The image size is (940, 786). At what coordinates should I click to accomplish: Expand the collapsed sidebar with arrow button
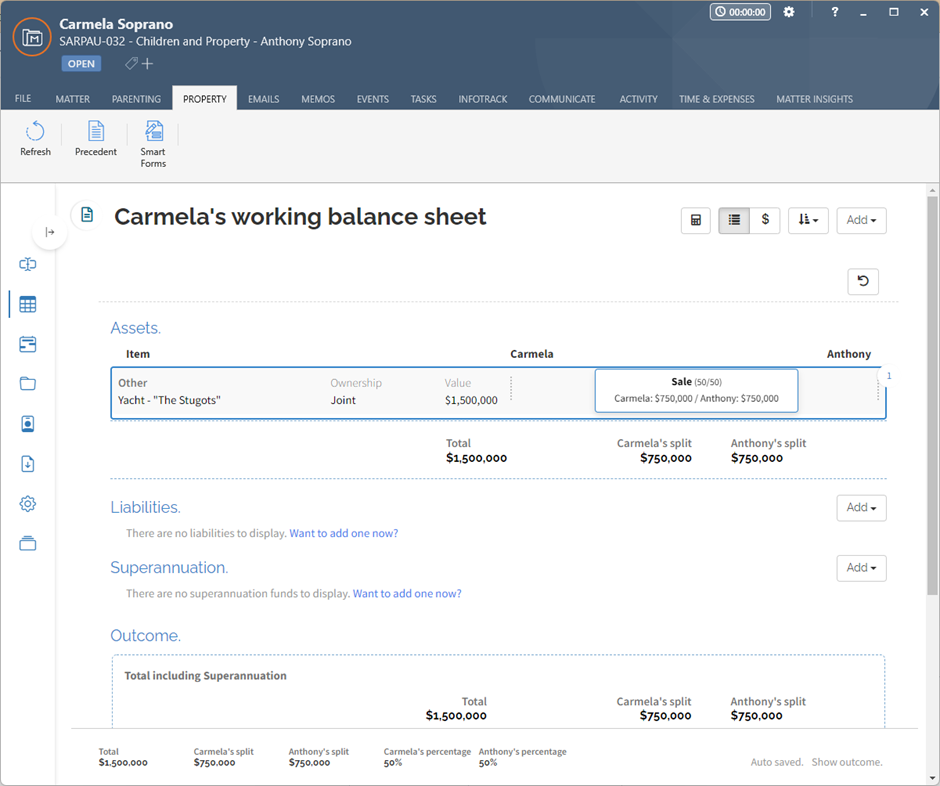(50, 232)
